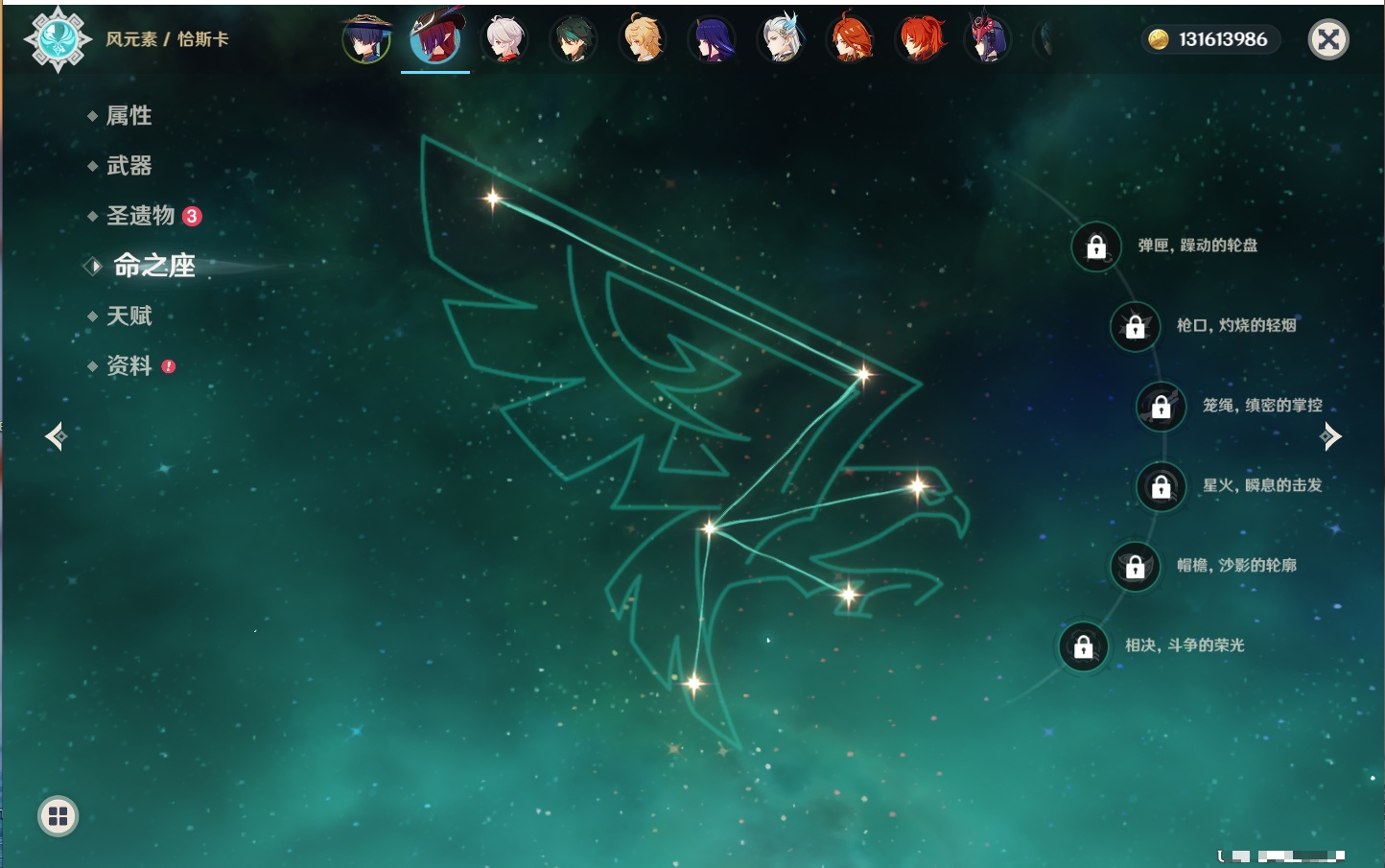The image size is (1385, 868).
Task: Open constellation text 弹匣, 躁动的轮盘
Action: pyautogui.click(x=1198, y=246)
